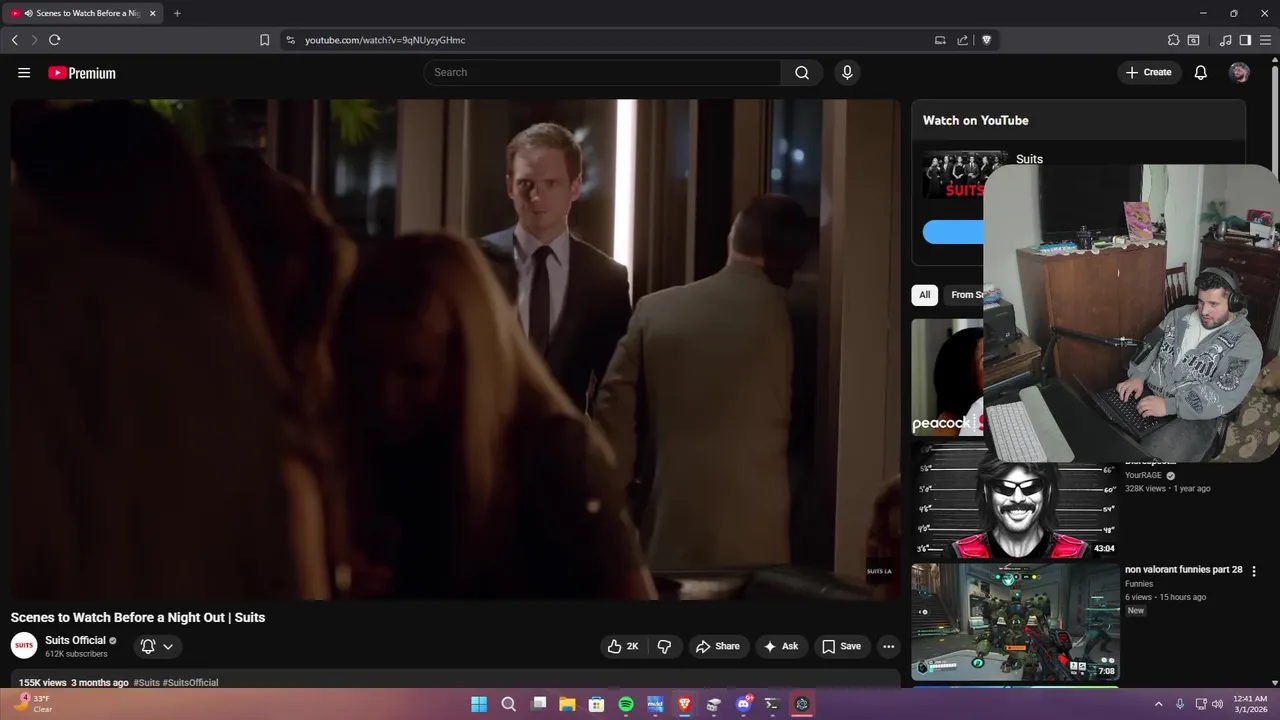This screenshot has width=1280, height=720.
Task: Open non valorant funnies part 28 title
Action: click(1183, 570)
